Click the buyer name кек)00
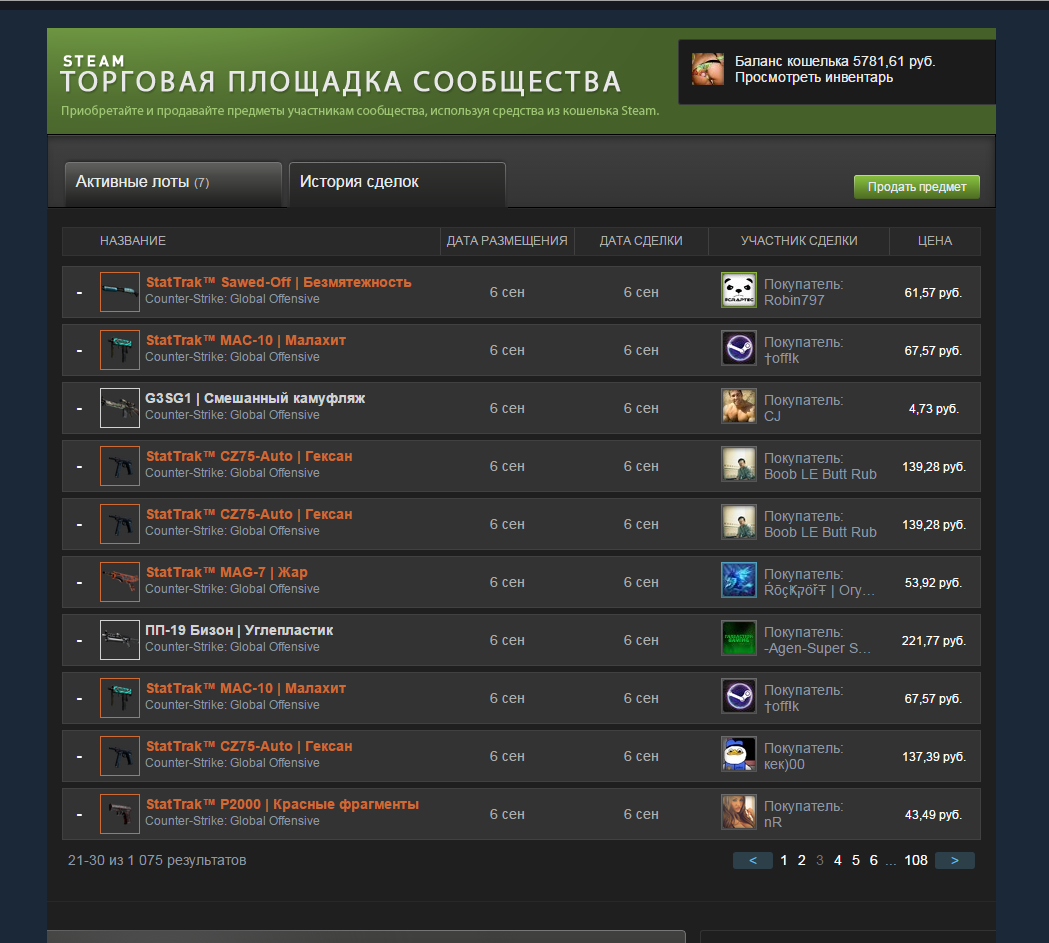 click(x=784, y=764)
